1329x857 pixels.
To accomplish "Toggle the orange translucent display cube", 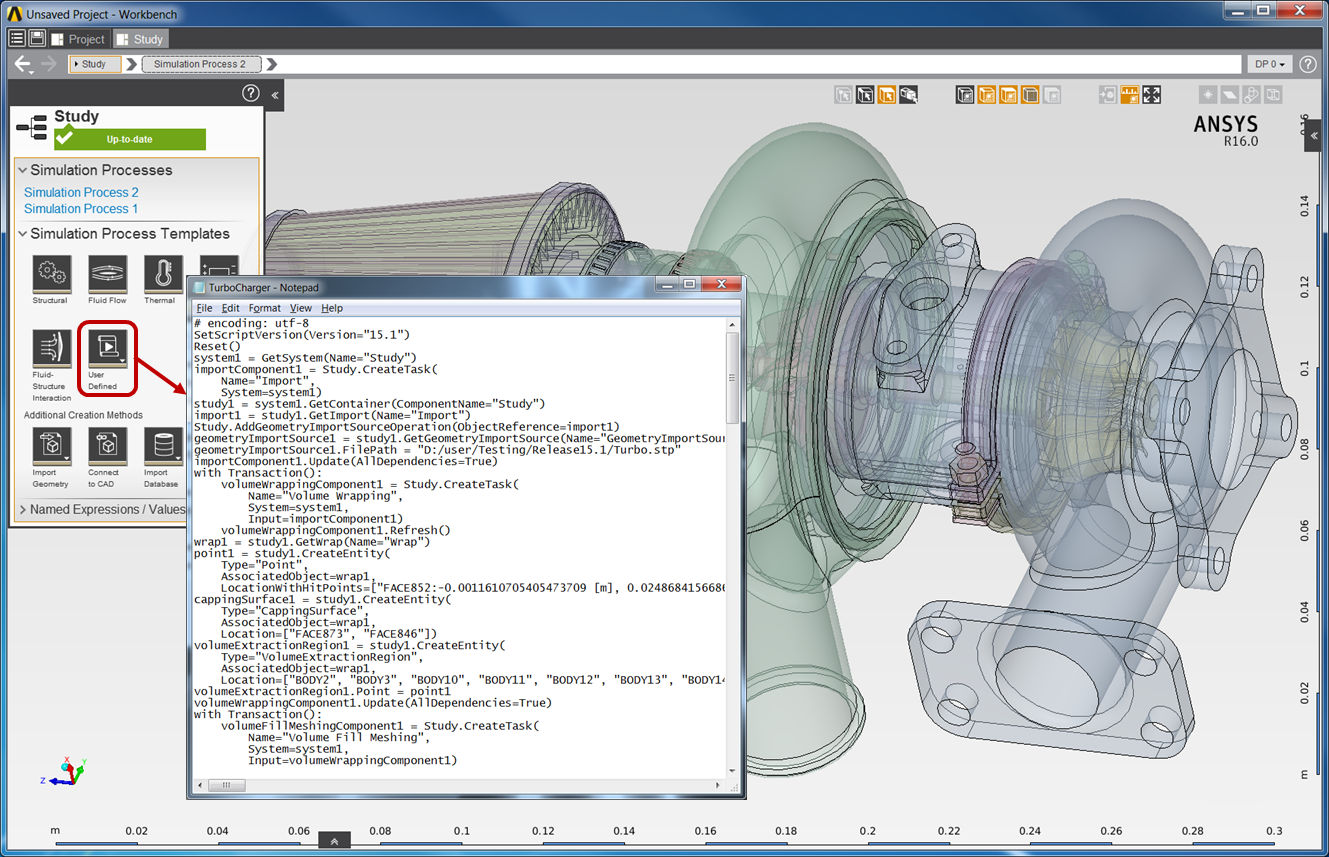I will coord(1009,95).
